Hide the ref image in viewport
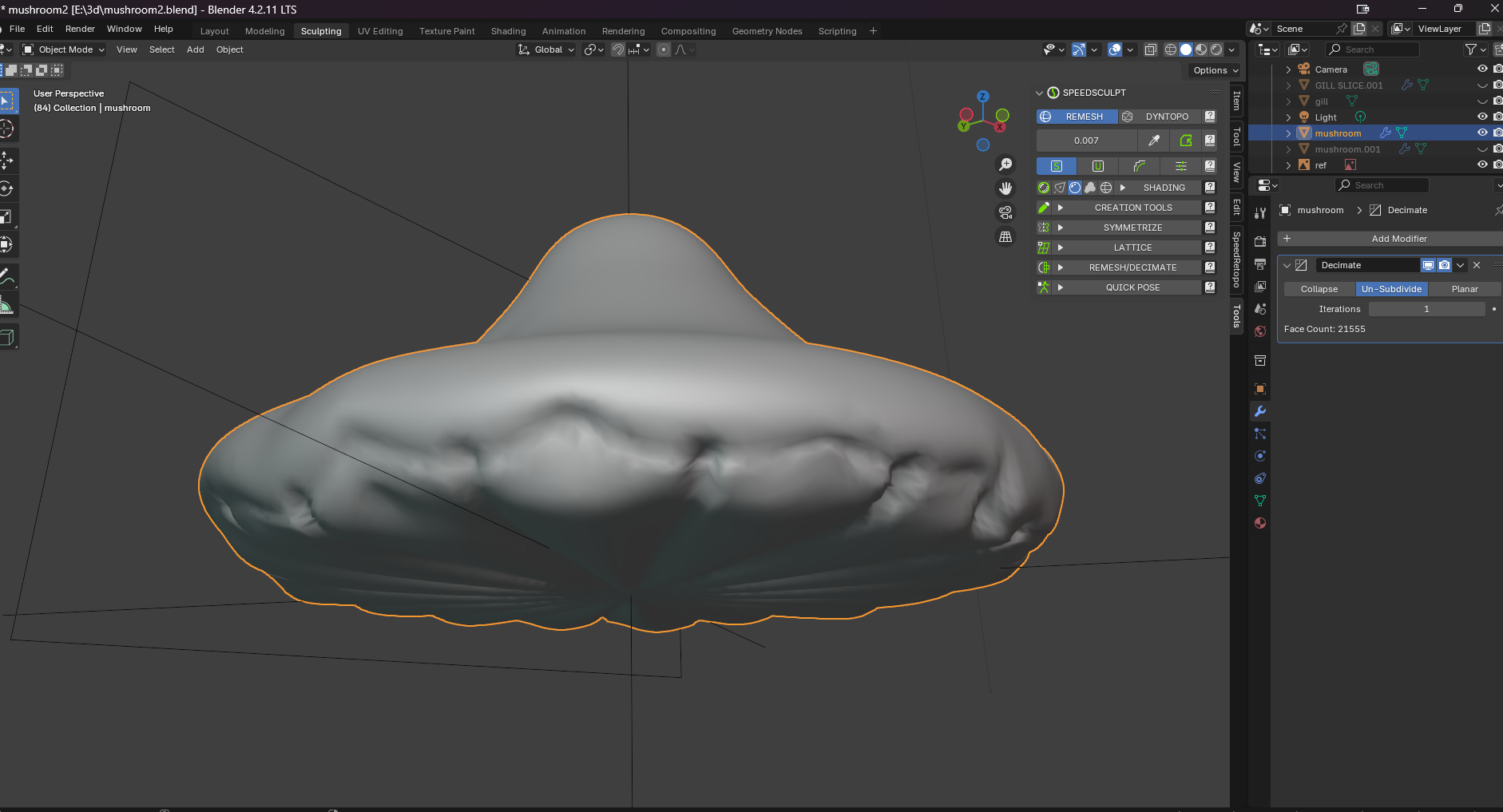Image resolution: width=1503 pixels, height=812 pixels. coord(1482,164)
